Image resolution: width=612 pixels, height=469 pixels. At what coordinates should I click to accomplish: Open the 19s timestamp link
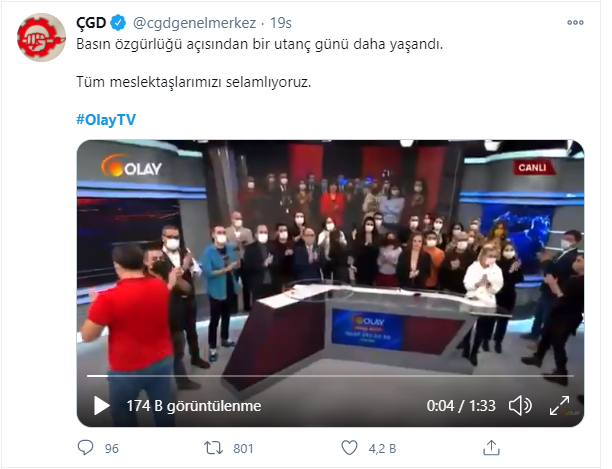pyautogui.click(x=281, y=23)
